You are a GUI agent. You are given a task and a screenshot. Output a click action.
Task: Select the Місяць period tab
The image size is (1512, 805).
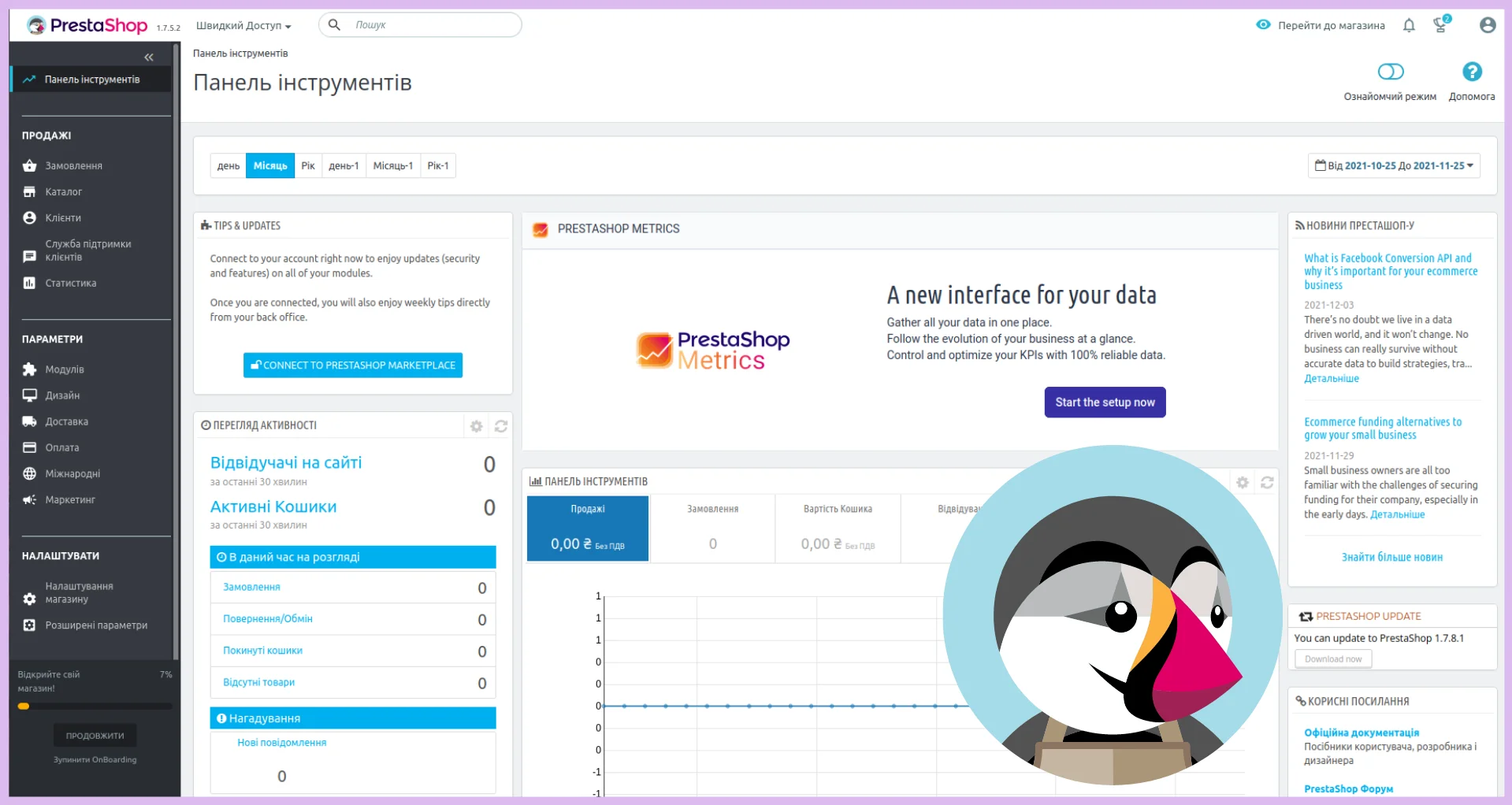tap(270, 165)
